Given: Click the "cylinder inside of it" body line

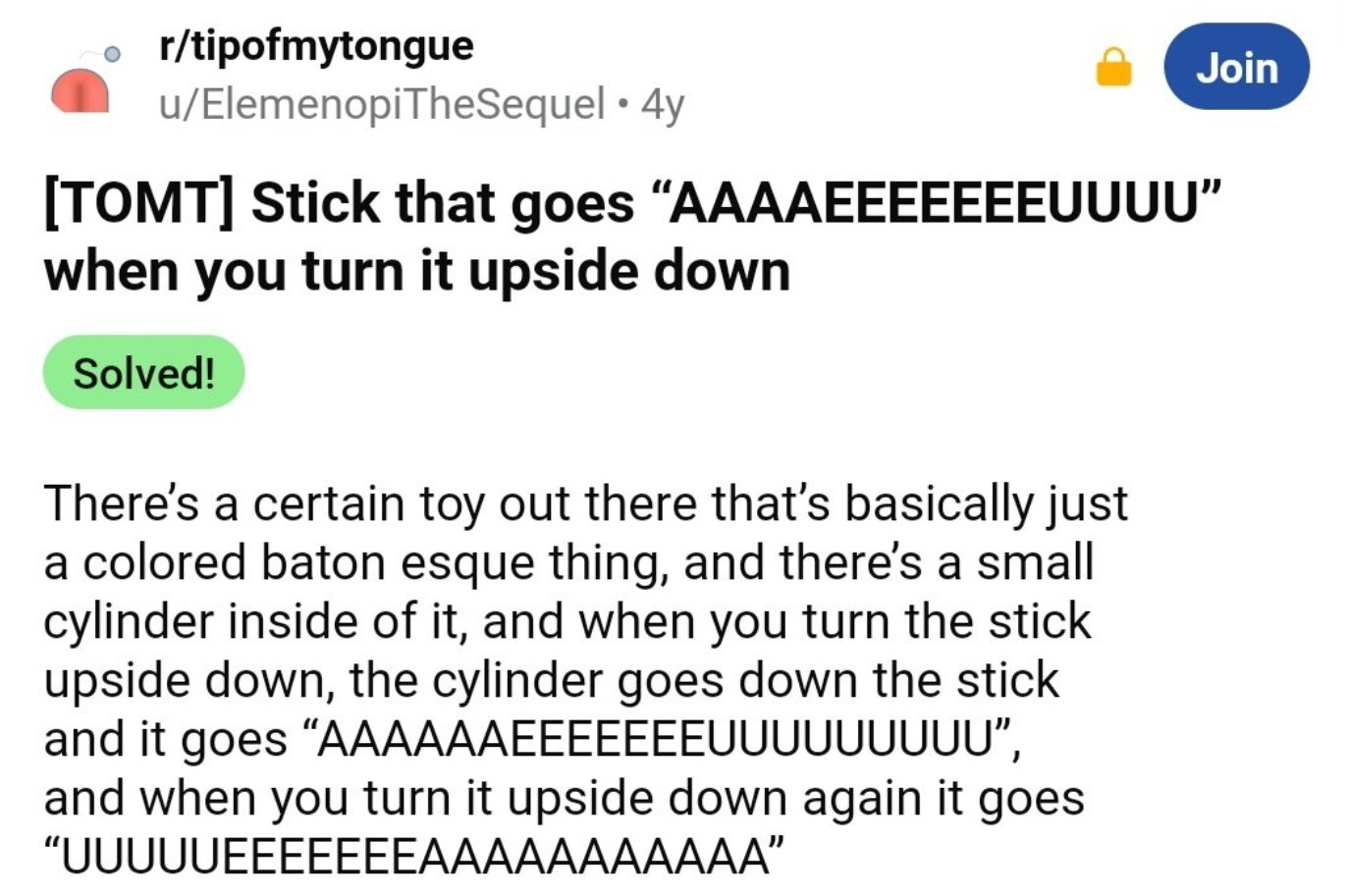Looking at the screenshot, I should tap(566, 621).
